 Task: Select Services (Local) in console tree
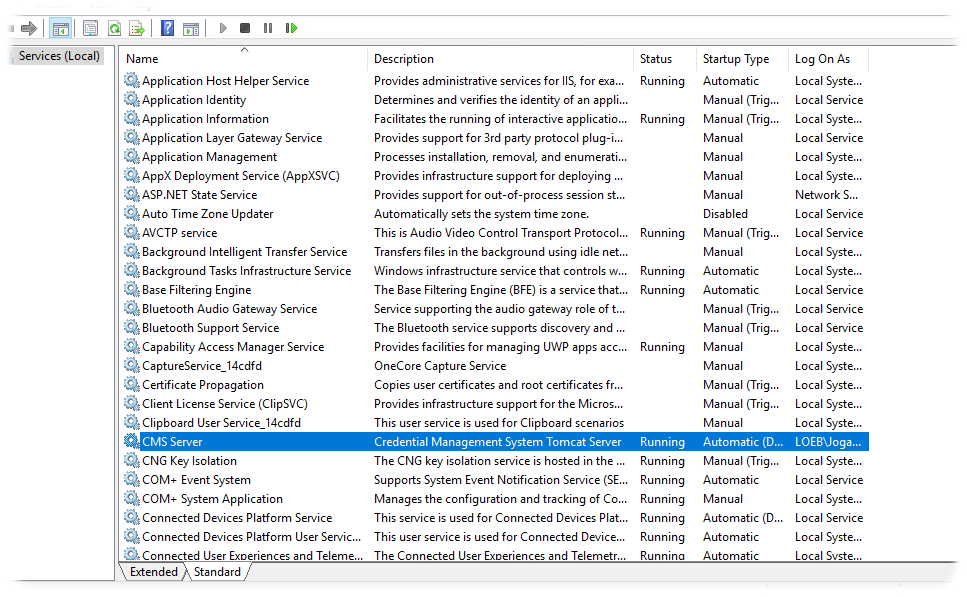point(59,56)
